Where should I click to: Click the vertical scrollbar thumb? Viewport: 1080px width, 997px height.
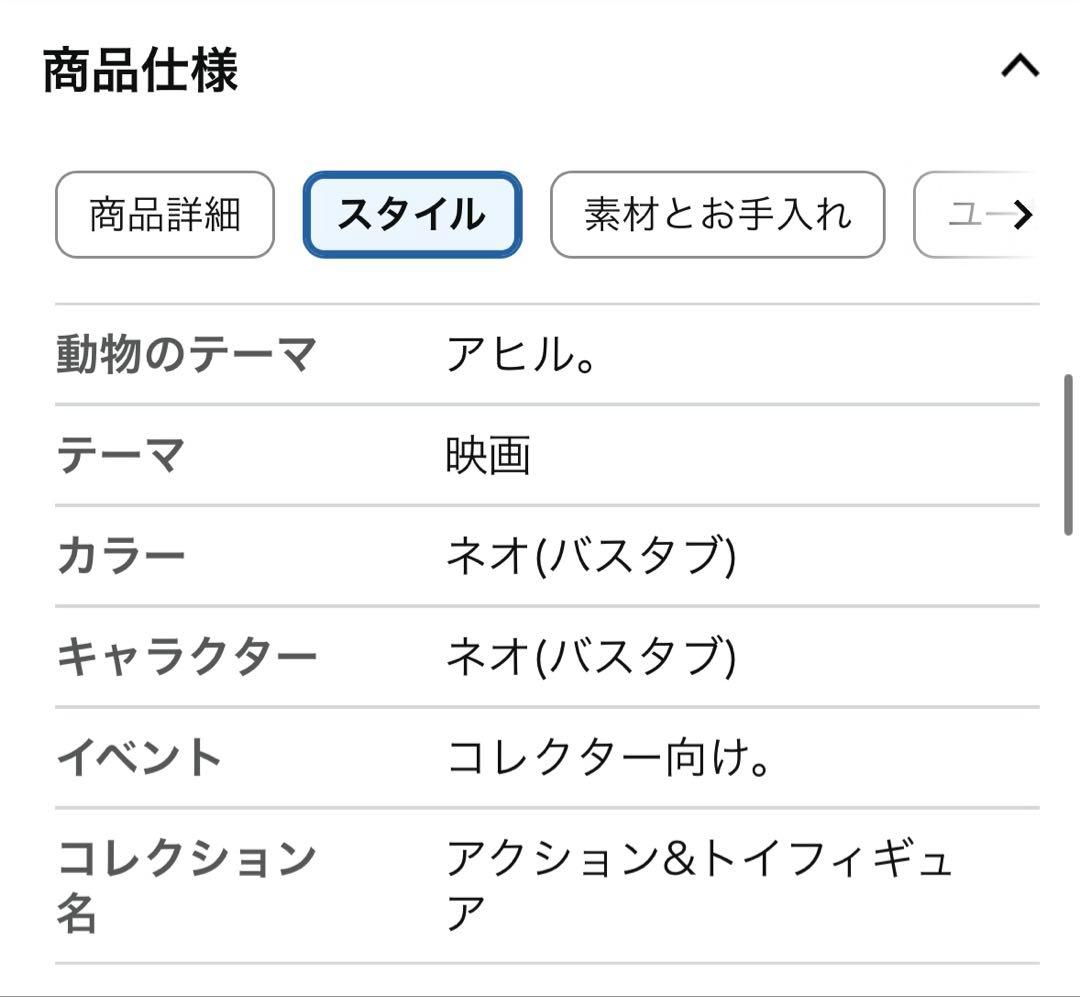click(x=1068, y=455)
